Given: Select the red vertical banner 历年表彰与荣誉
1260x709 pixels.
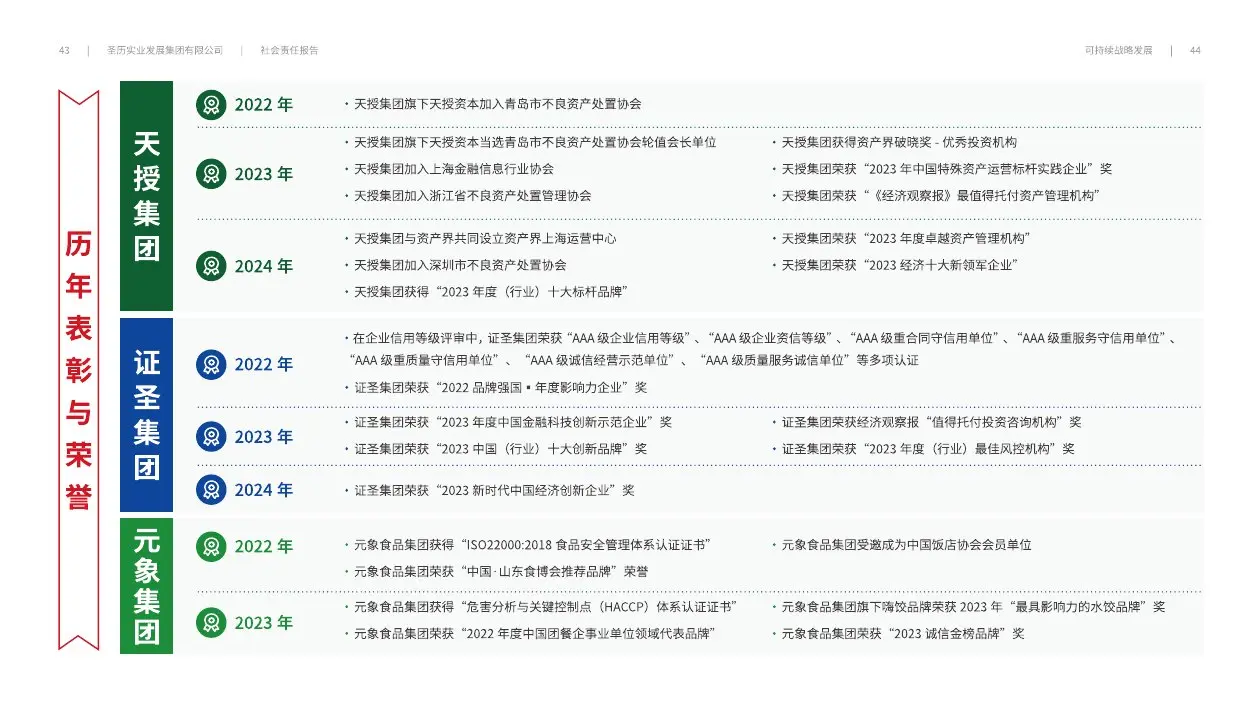Looking at the screenshot, I should pos(78,369).
